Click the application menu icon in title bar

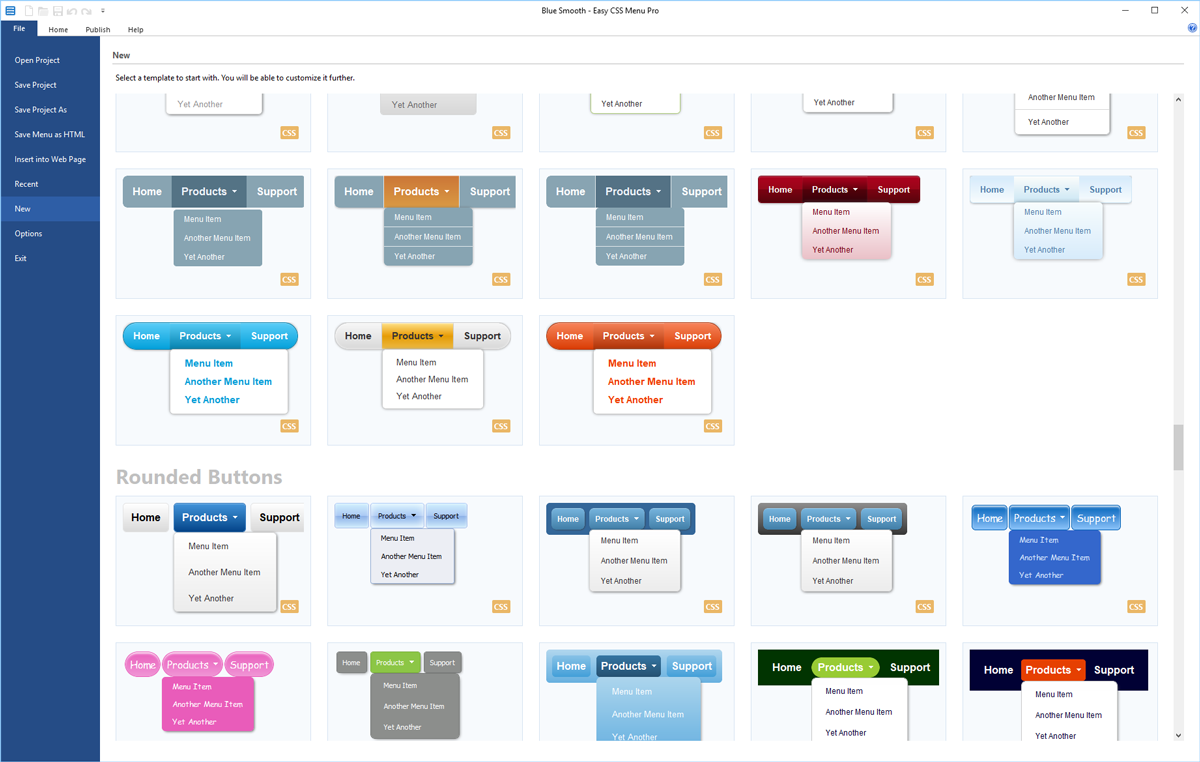pos(10,10)
